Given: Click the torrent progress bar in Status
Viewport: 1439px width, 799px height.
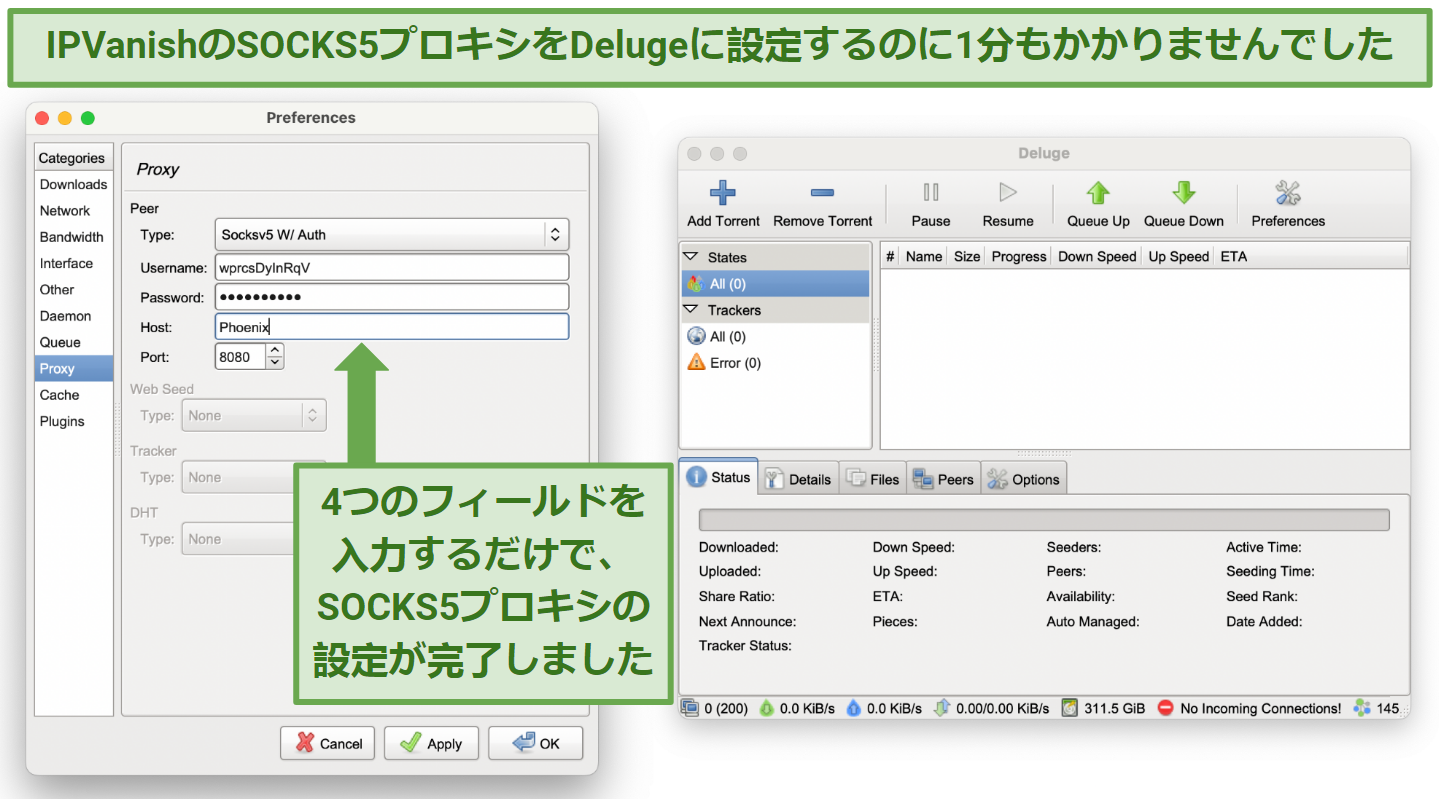Looking at the screenshot, I should (x=1044, y=520).
